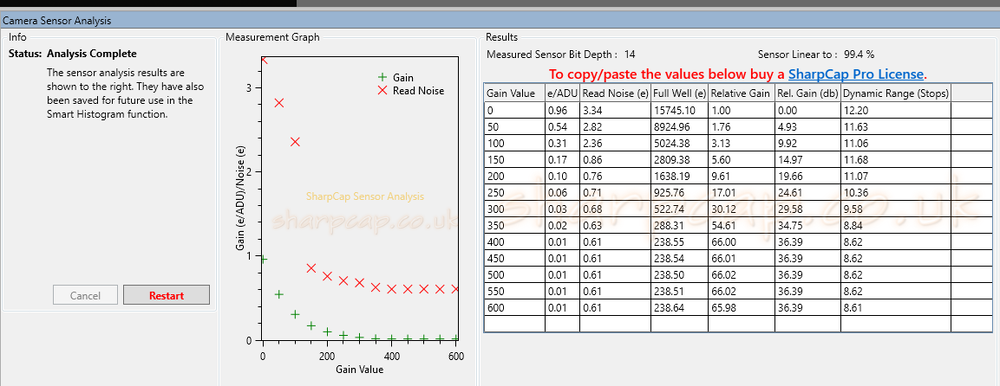Select the Full Well cell 925.76

[x=680, y=193]
